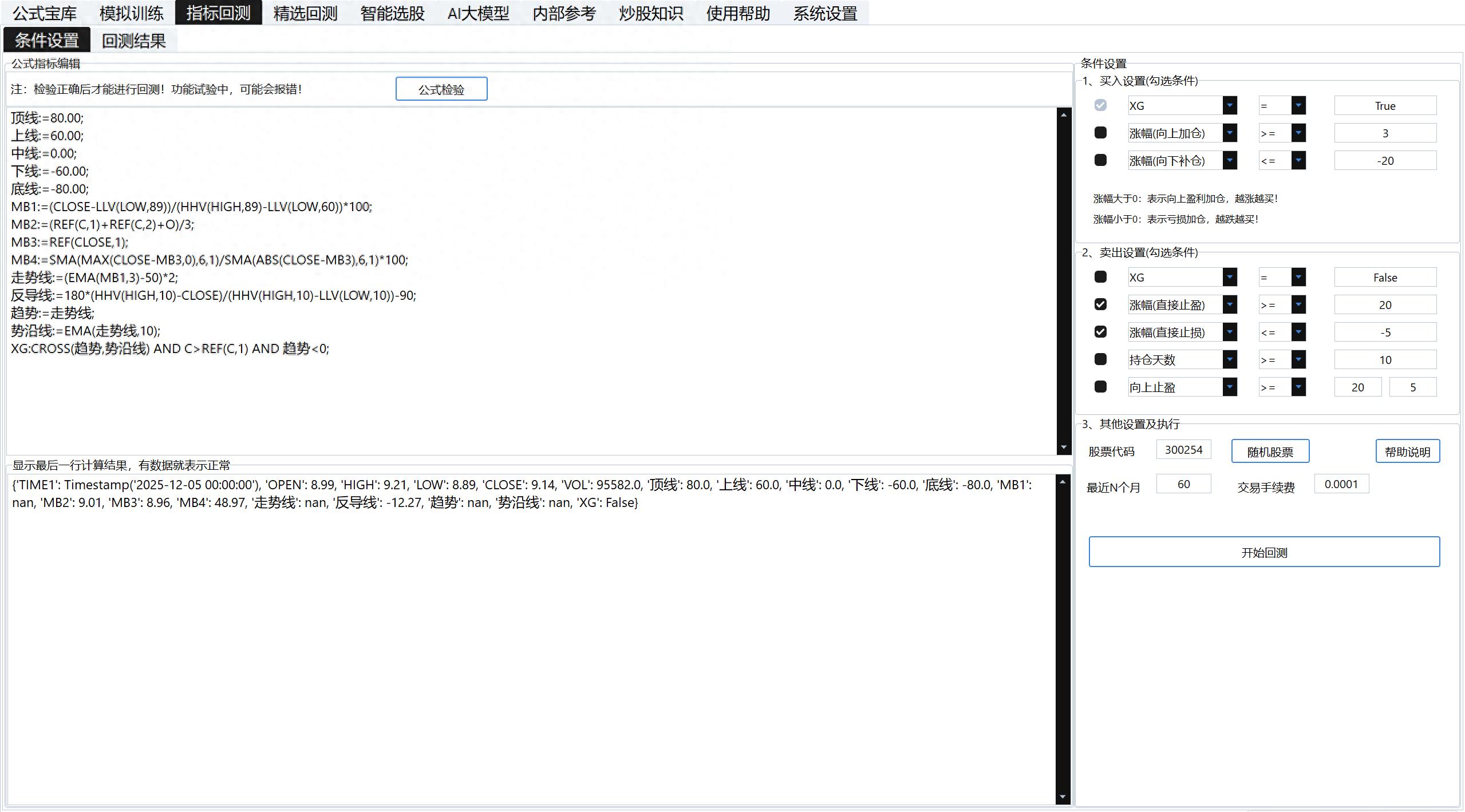Viewport: 1465px width, 812px height.
Task: Open operator dropdown in 涨幅(向下补仓) row
Action: 1298,160
